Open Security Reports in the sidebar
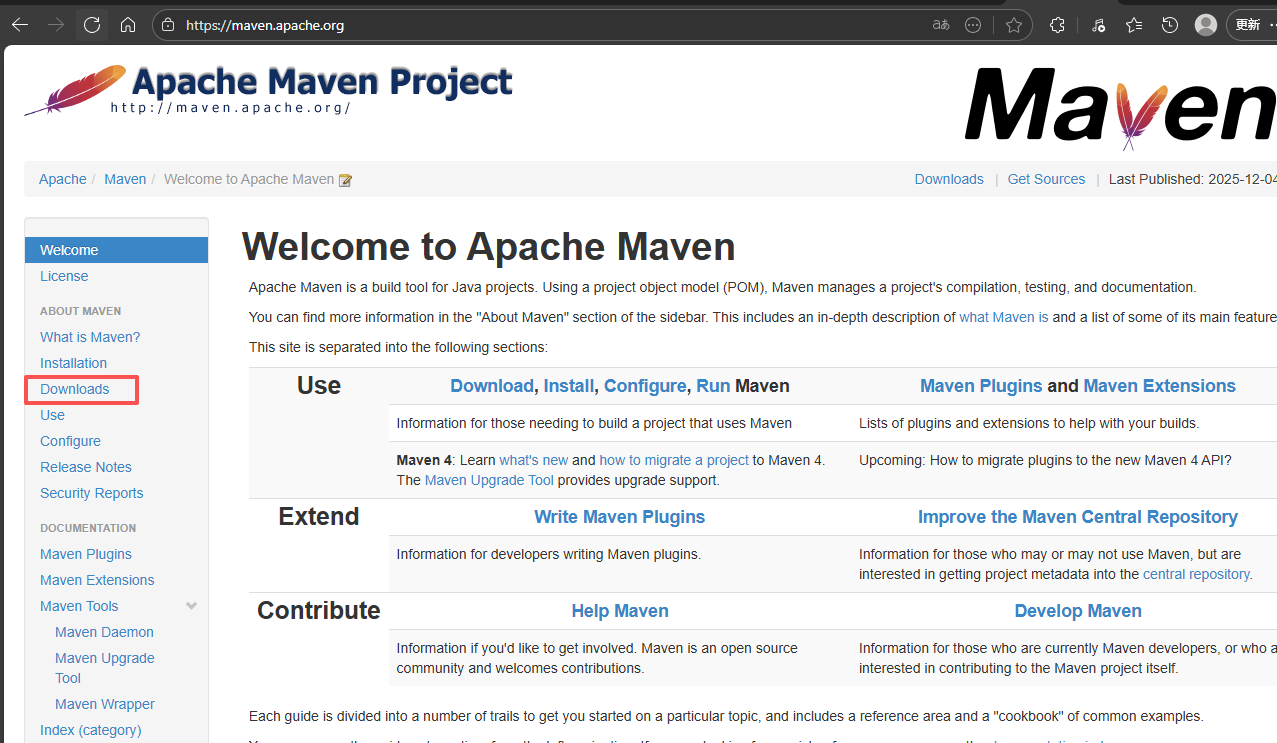 pyautogui.click(x=92, y=493)
